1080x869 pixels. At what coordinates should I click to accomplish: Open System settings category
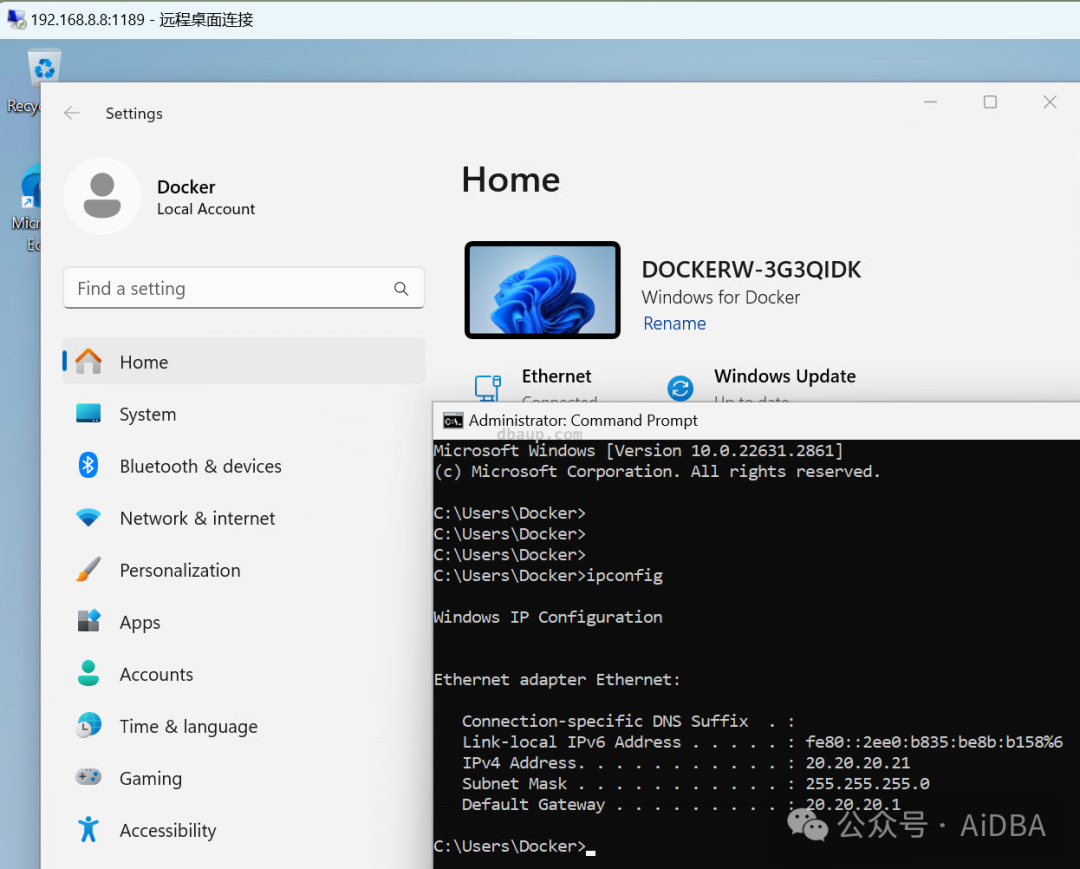[243, 414]
